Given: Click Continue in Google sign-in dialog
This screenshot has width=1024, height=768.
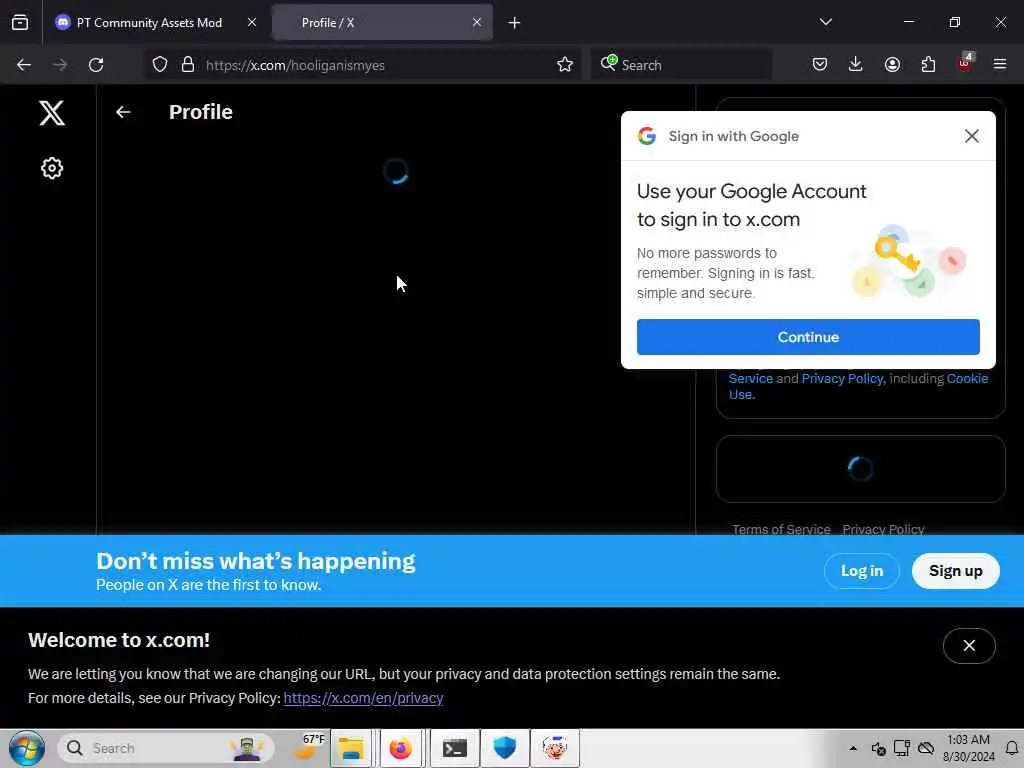Looking at the screenshot, I should coord(808,337).
